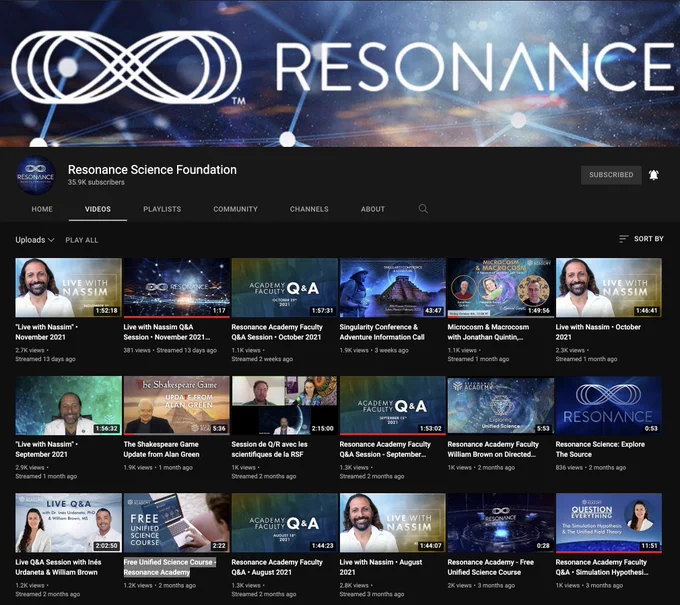Image resolution: width=680 pixels, height=605 pixels.
Task: Click the Resonance Science Foundation channel name
Action: [x=152, y=170]
